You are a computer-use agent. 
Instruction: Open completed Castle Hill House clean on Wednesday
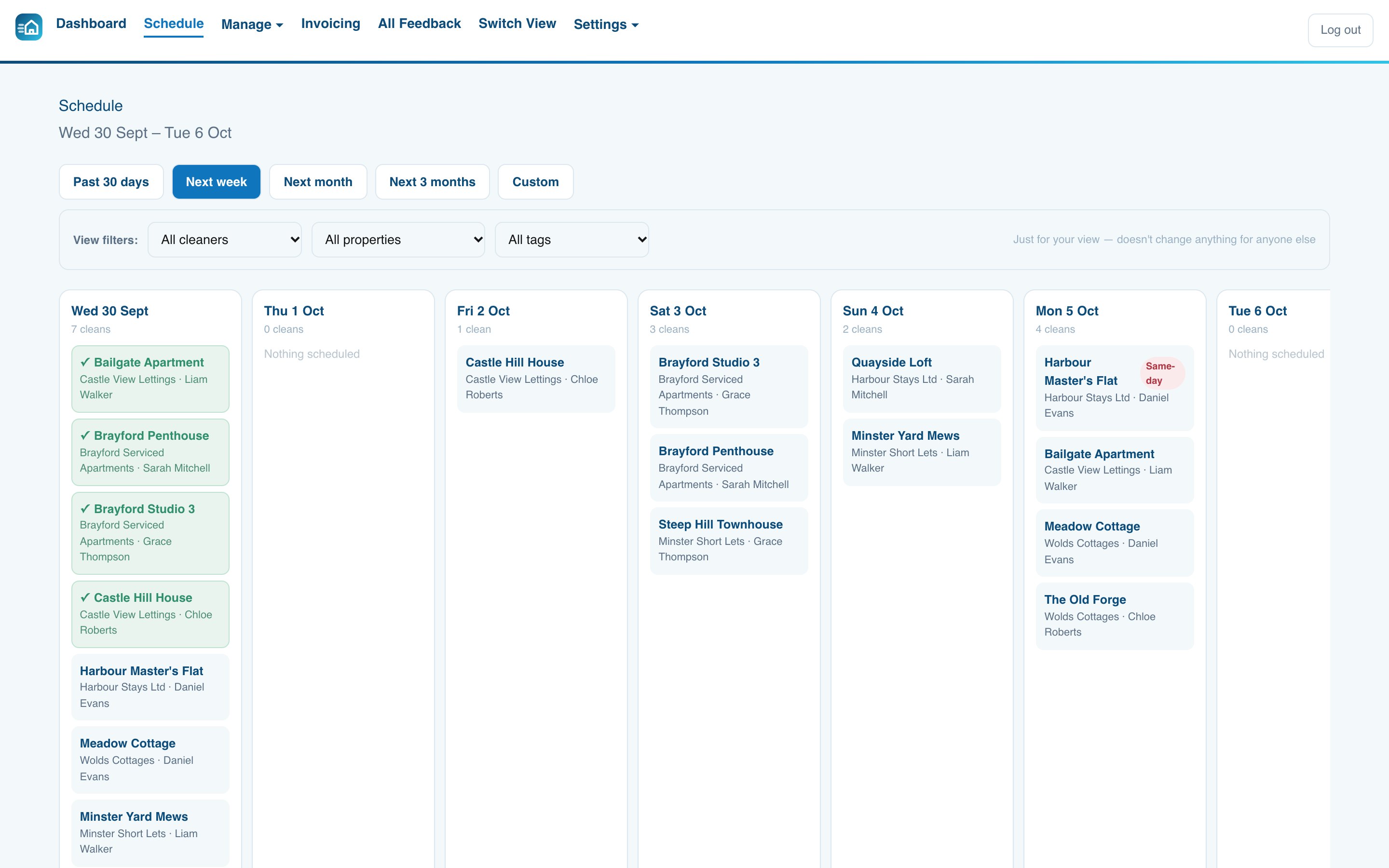coord(150,614)
